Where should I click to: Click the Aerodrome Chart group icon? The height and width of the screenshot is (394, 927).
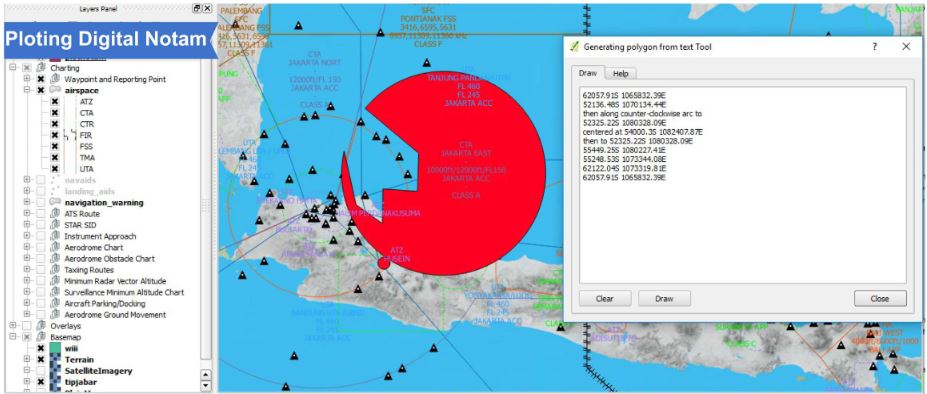coord(55,247)
